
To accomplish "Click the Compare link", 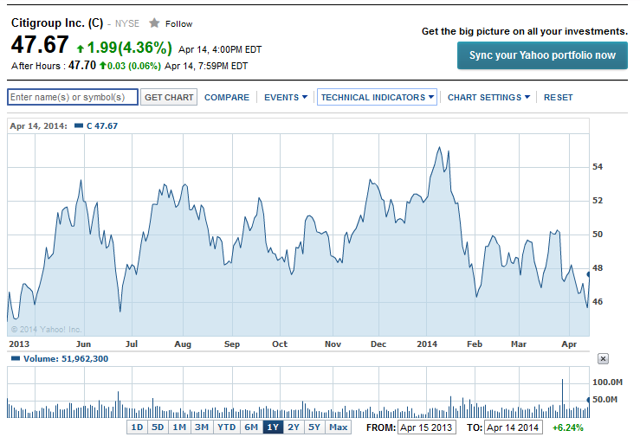I will tap(227, 97).
